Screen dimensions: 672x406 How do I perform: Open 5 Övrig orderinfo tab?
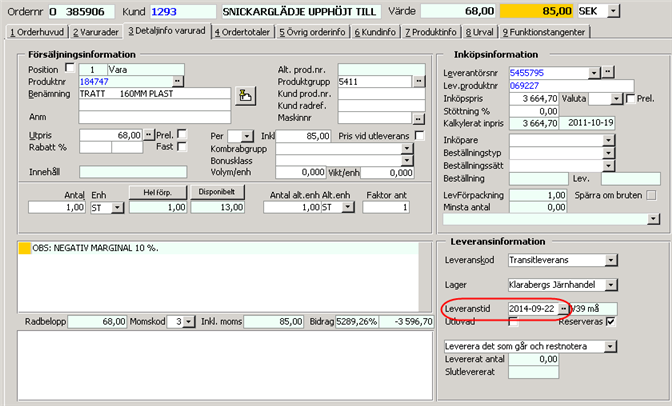(312, 32)
